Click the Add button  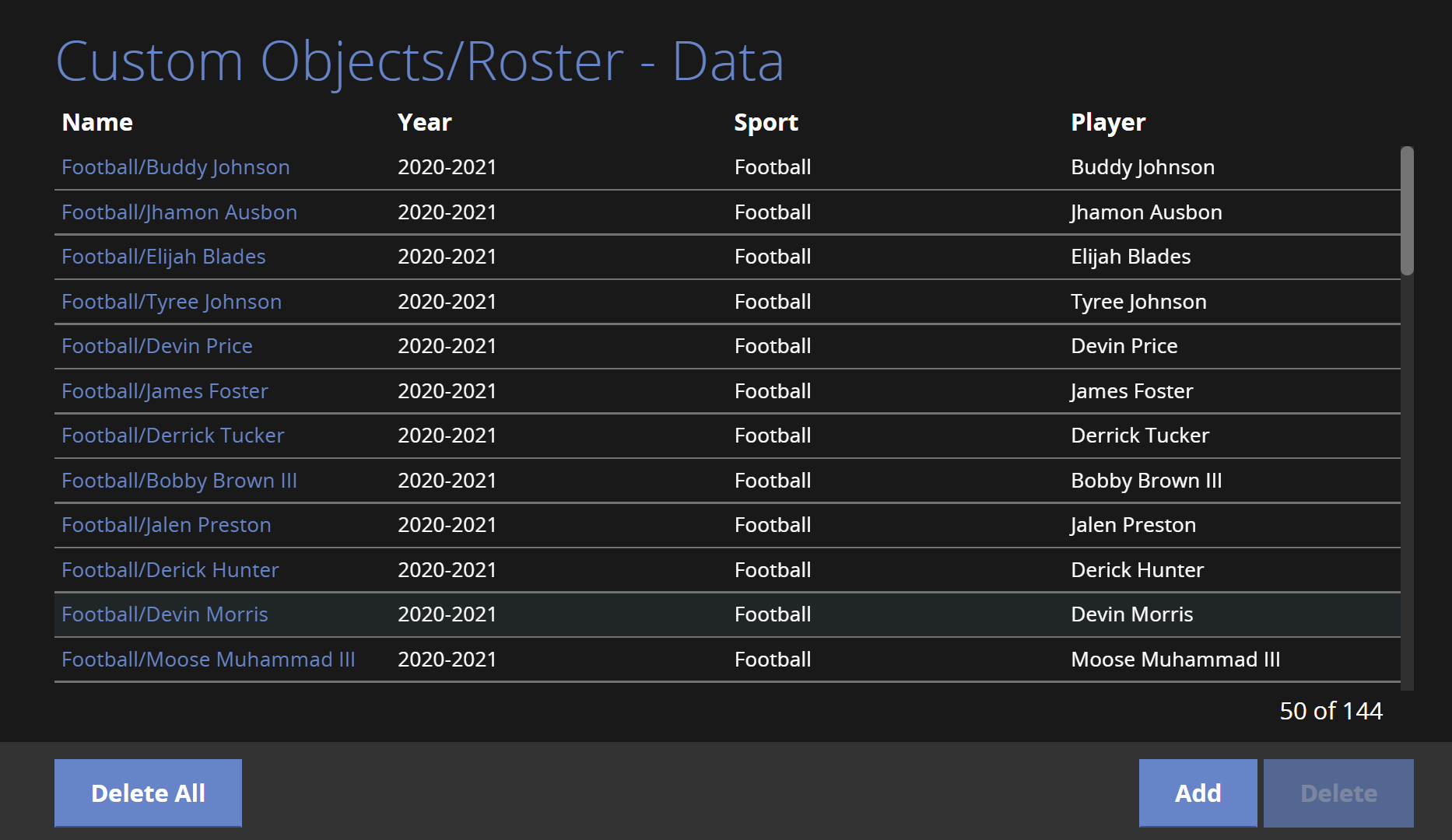click(1197, 793)
